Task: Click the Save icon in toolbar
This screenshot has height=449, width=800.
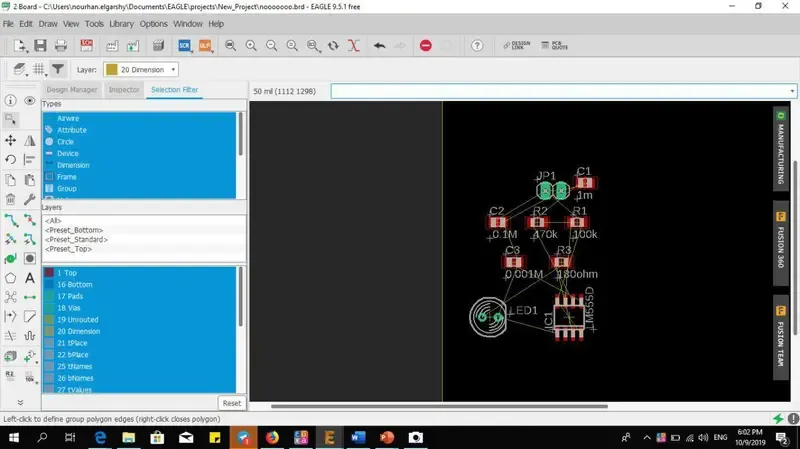Action: (40, 46)
